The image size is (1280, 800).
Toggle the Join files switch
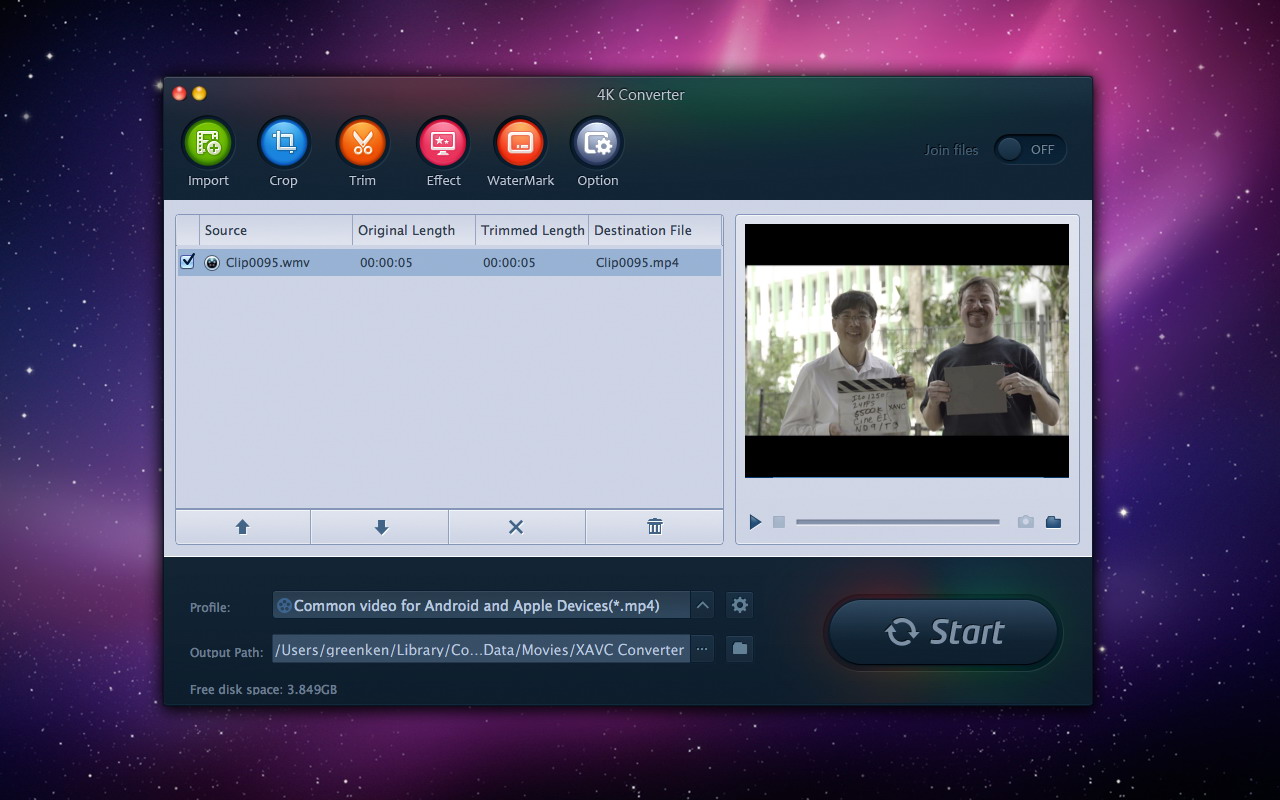tap(1030, 150)
